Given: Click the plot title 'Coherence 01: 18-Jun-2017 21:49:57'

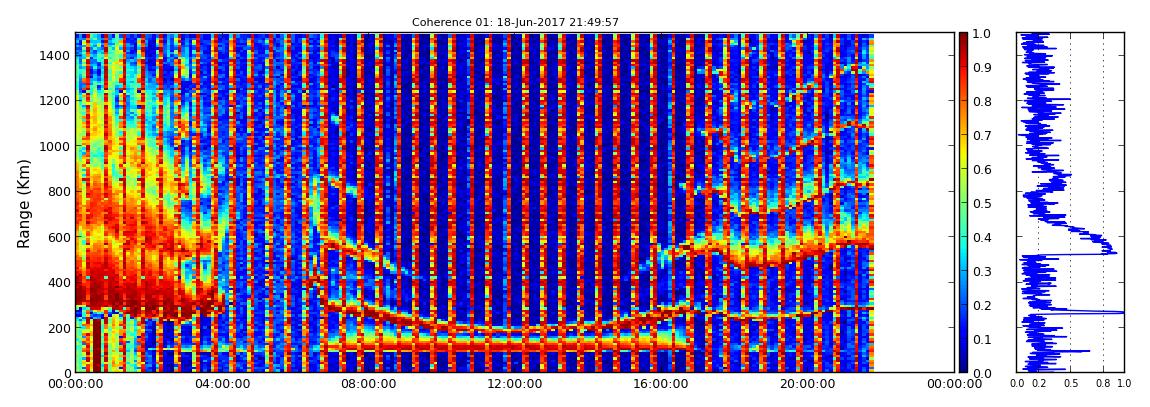Looking at the screenshot, I should click(x=515, y=22).
